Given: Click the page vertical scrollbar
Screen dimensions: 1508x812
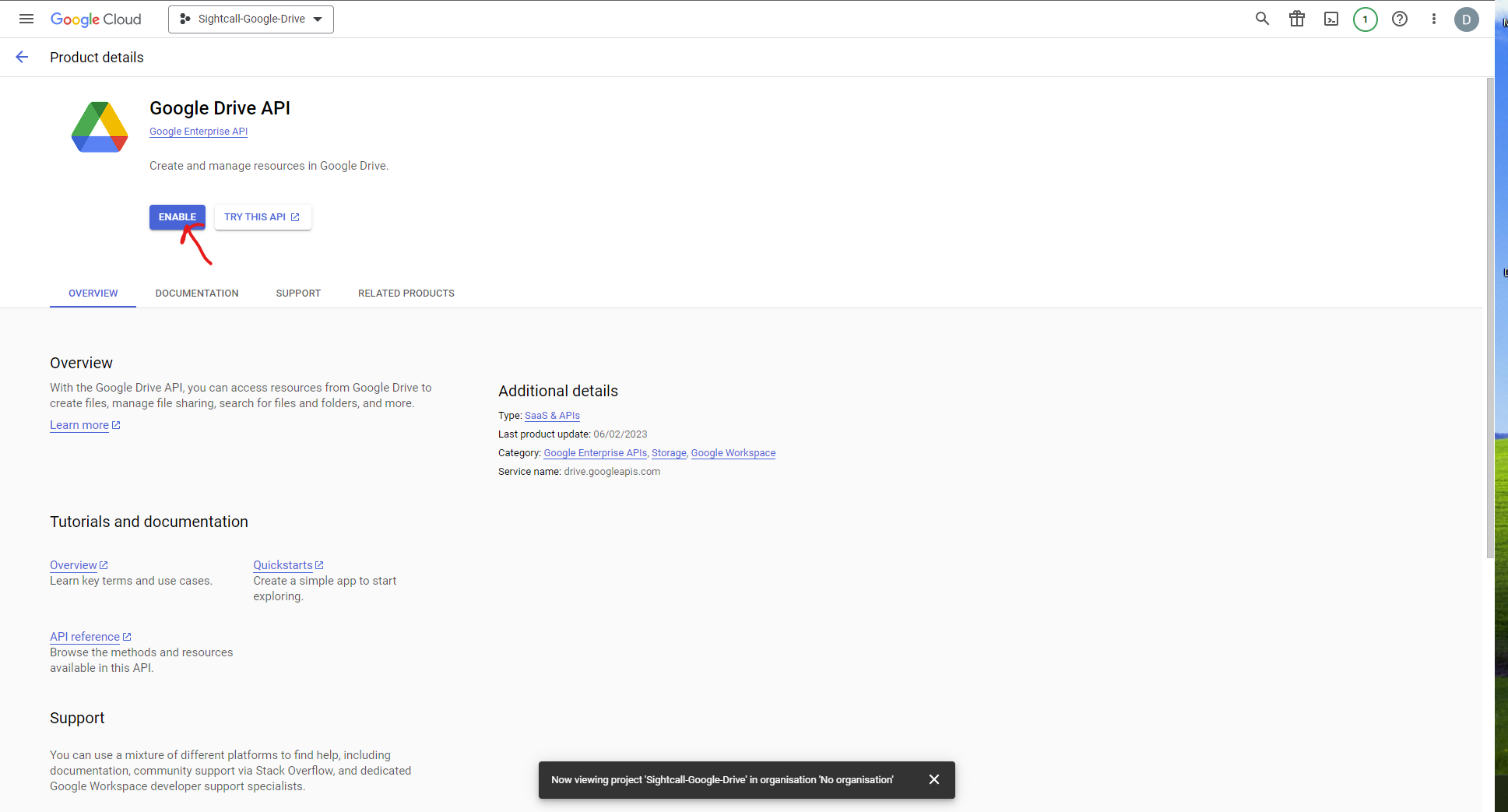Looking at the screenshot, I should click(1490, 318).
